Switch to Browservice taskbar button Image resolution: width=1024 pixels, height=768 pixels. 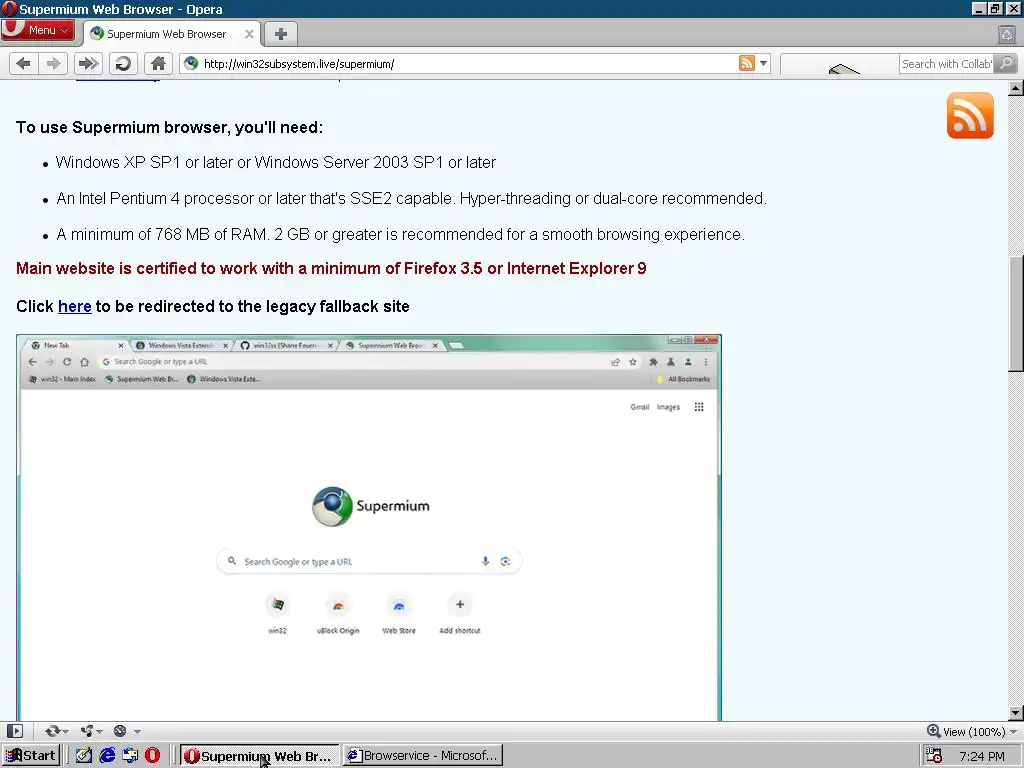pyautogui.click(x=423, y=756)
